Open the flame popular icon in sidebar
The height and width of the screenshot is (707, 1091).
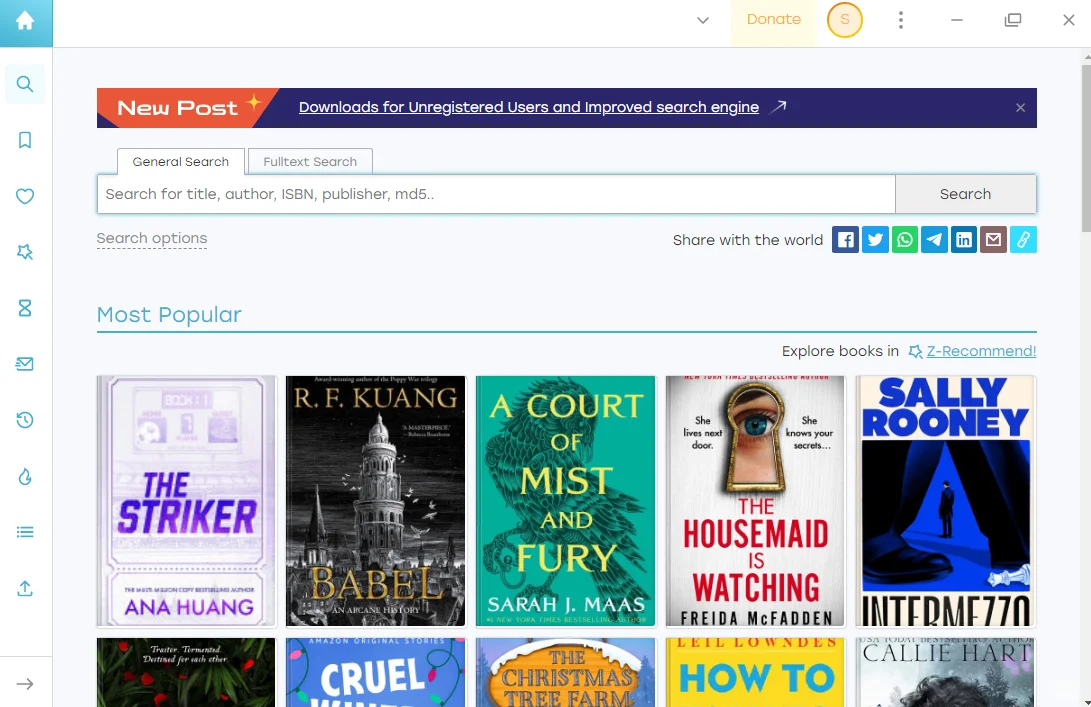(25, 477)
